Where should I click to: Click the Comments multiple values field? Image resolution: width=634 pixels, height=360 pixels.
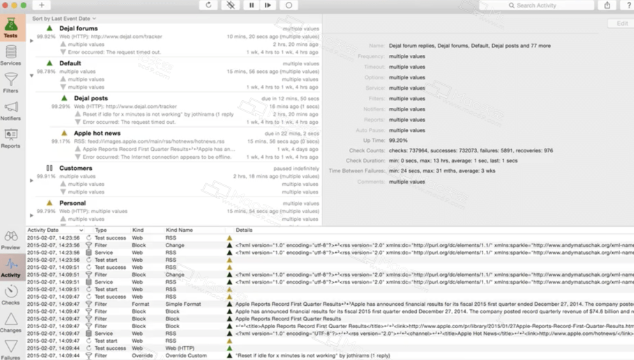pos(407,182)
